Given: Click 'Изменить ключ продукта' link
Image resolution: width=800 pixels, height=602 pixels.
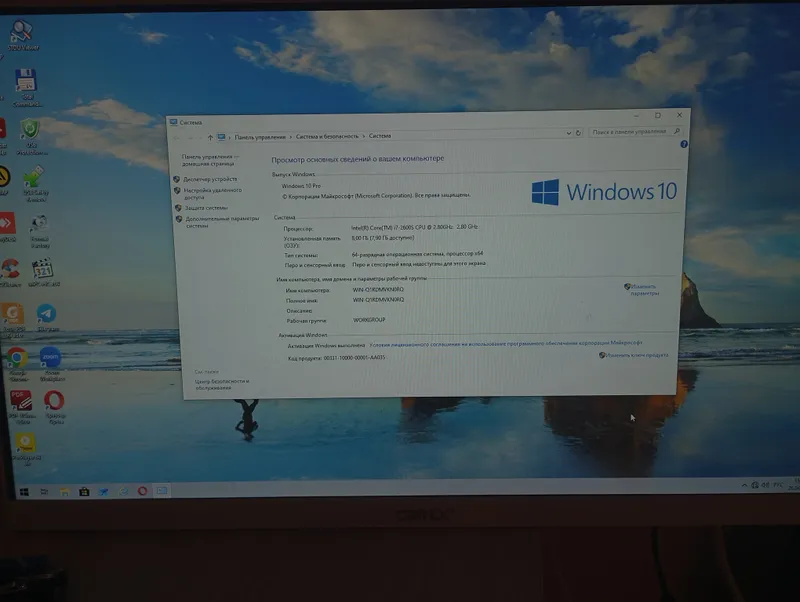Looking at the screenshot, I should [637, 355].
